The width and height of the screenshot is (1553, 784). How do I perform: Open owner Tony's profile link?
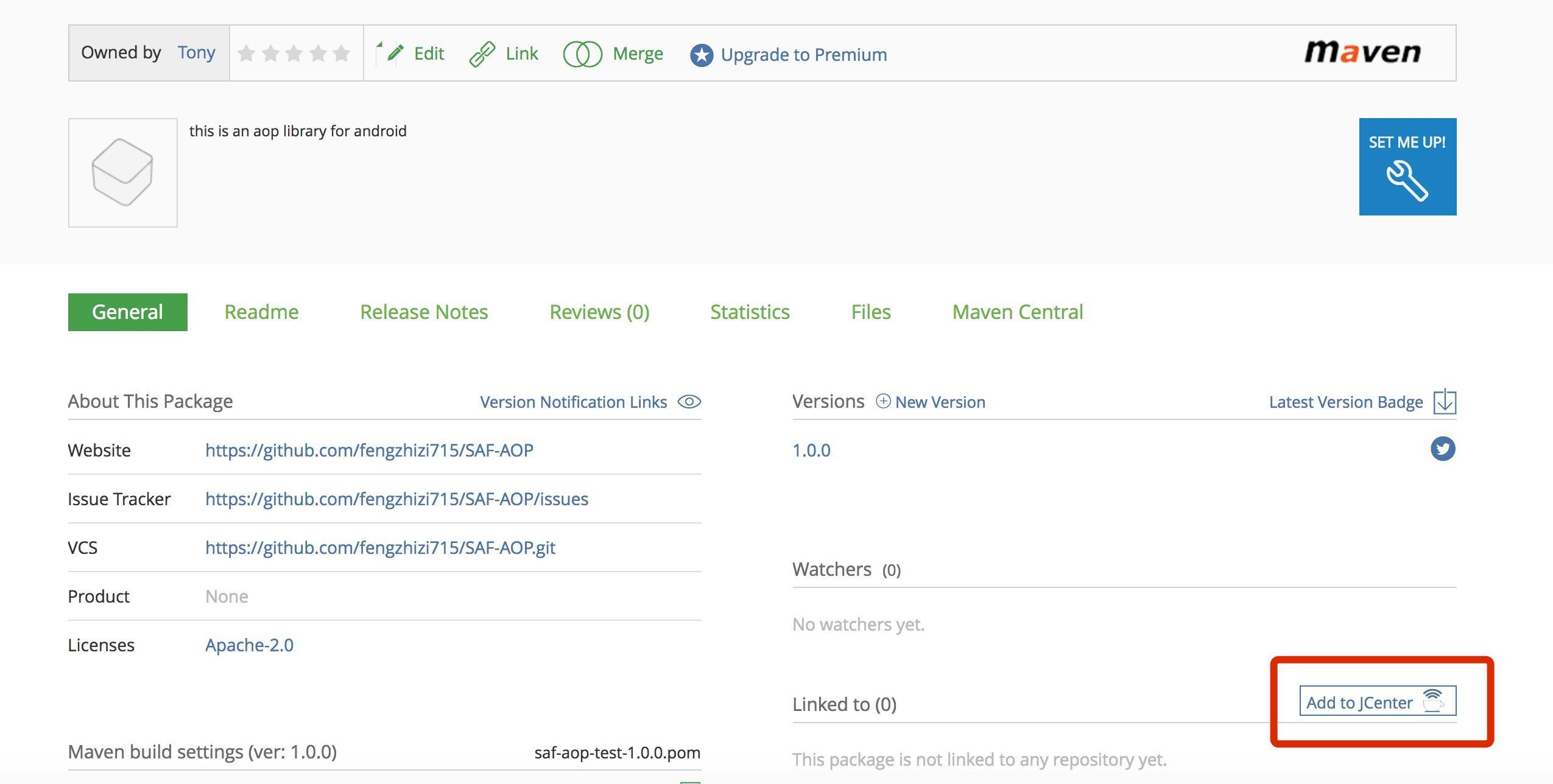click(196, 52)
